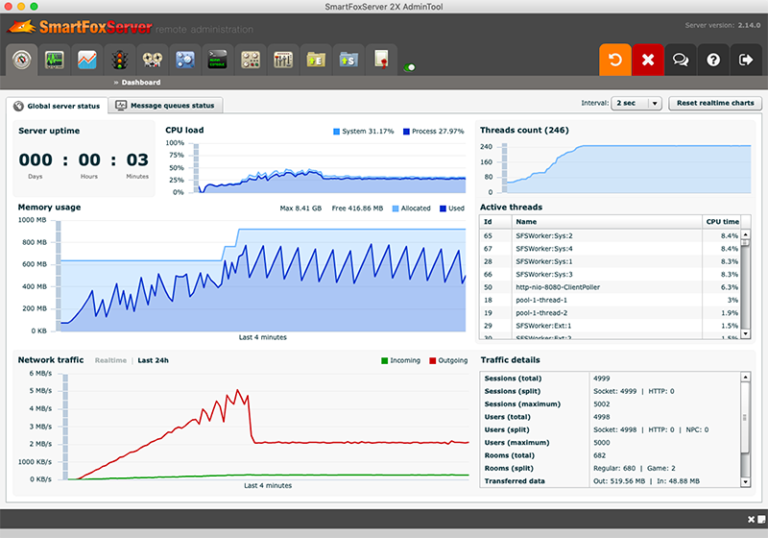Select thread row SFSWorker:Sys:4
768x538 pixels.
(x=610, y=248)
